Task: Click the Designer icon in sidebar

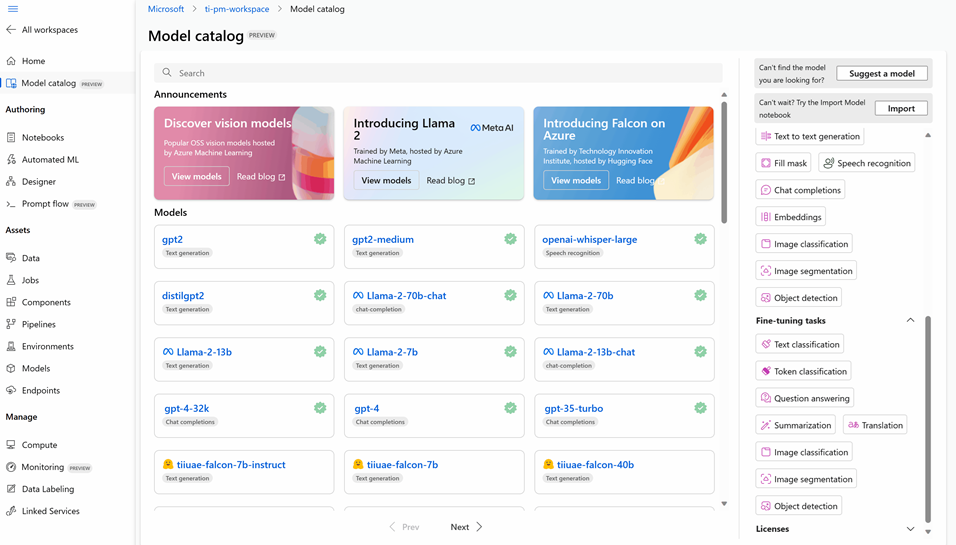Action: point(11,182)
